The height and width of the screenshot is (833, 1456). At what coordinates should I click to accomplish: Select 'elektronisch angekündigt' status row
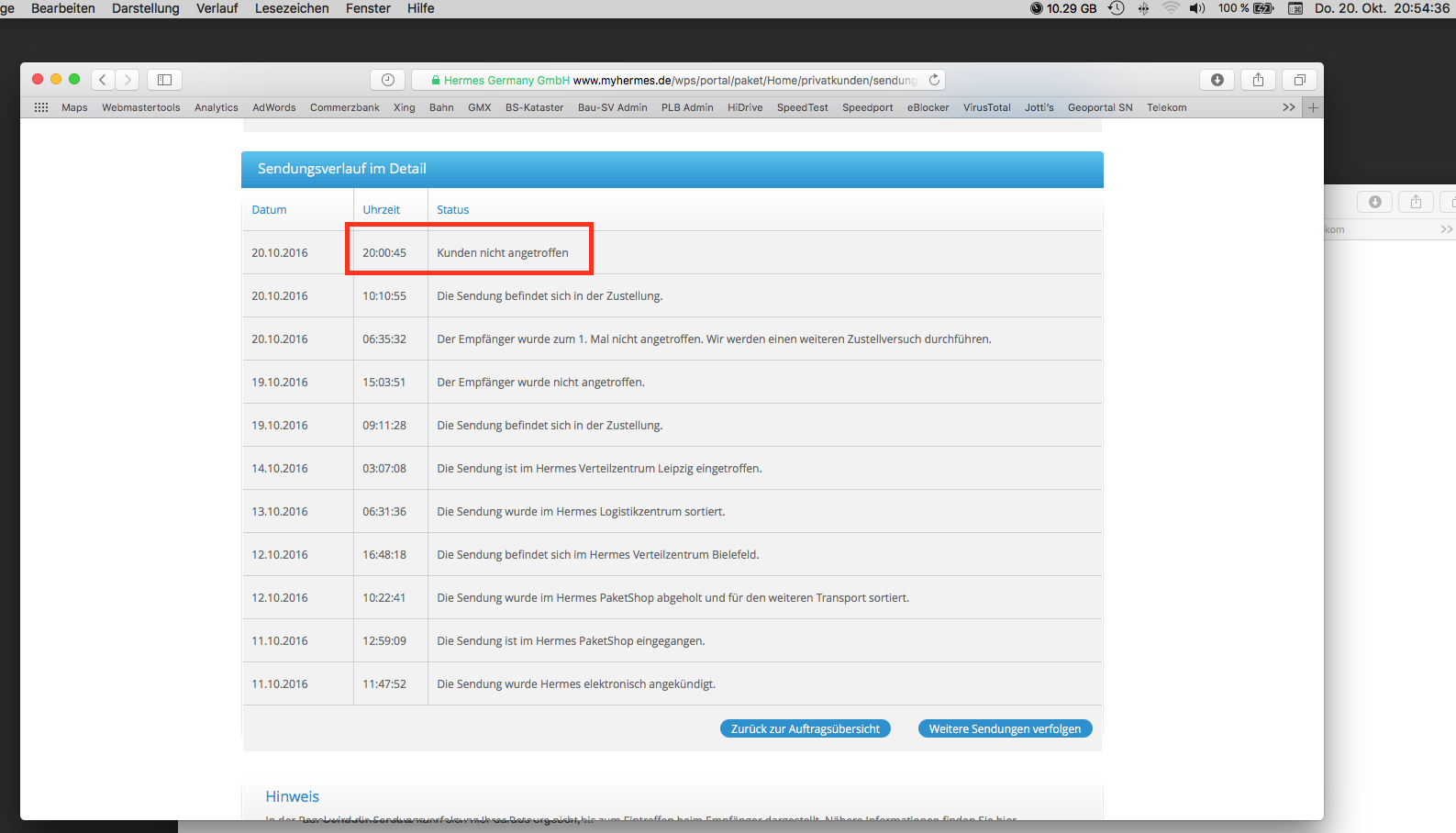[576, 683]
